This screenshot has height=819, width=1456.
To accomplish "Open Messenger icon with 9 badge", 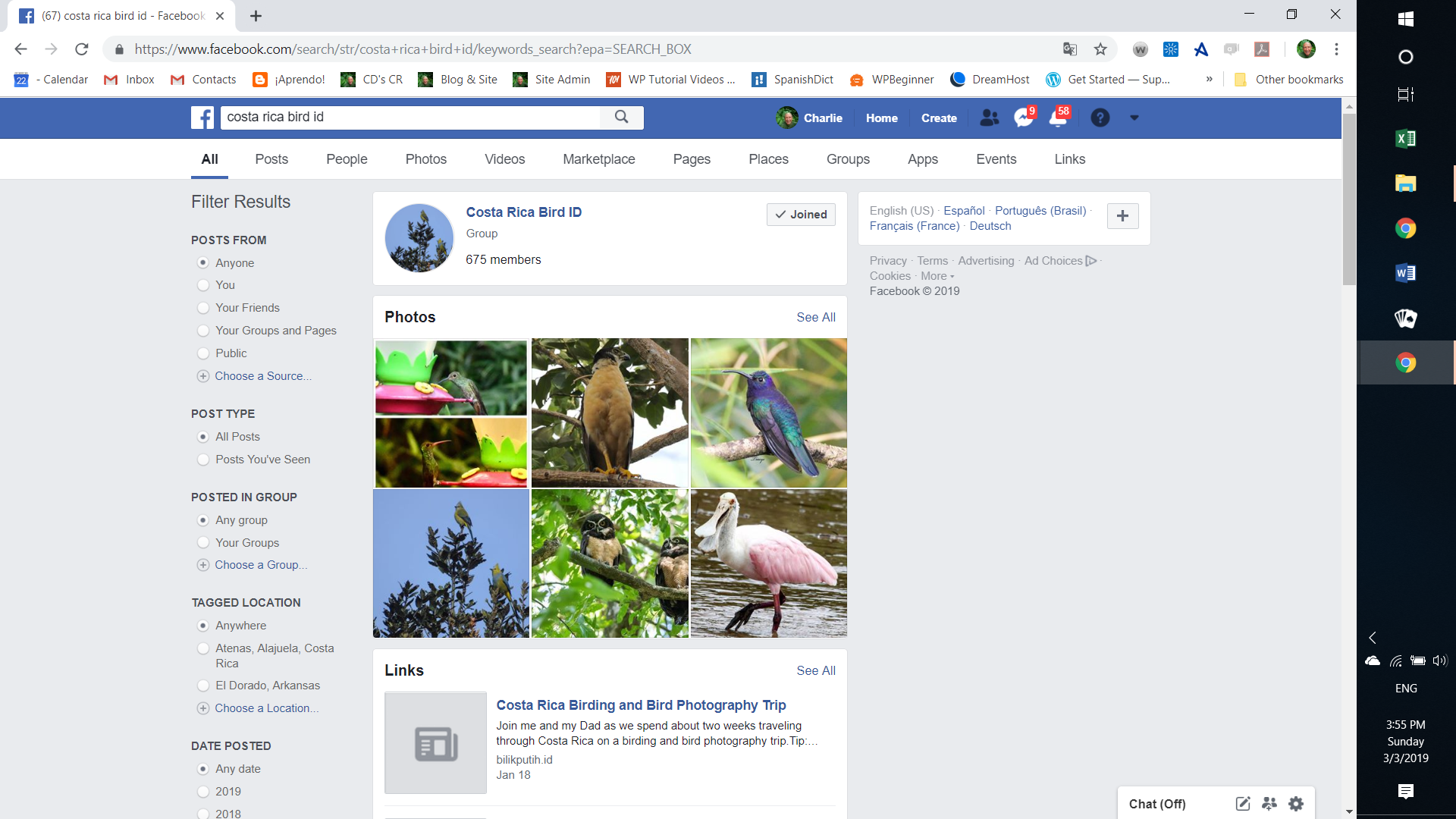I will pos(1024,118).
